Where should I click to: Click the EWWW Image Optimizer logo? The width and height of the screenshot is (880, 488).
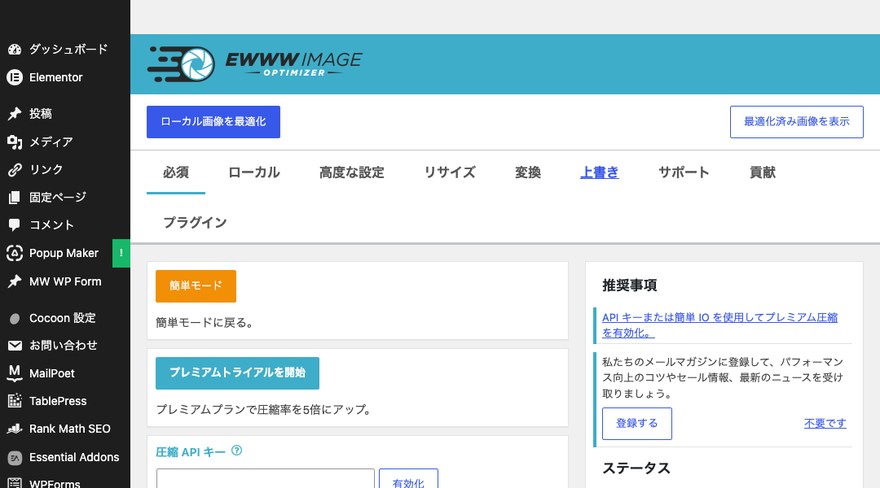click(255, 64)
